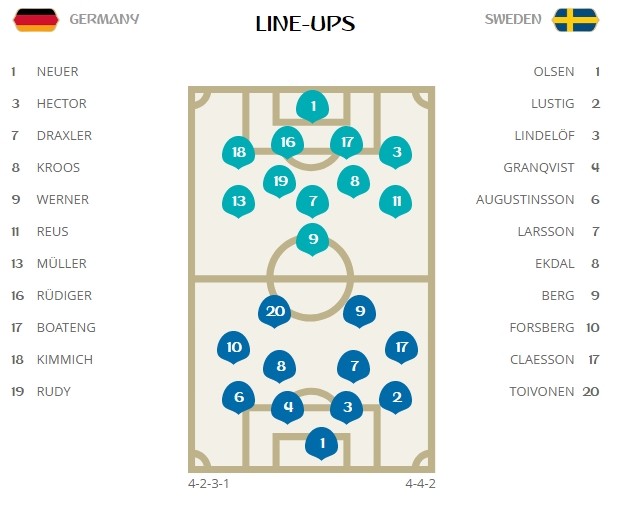
Task: Open FORSBERG in Sweden player list
Action: (x=542, y=328)
